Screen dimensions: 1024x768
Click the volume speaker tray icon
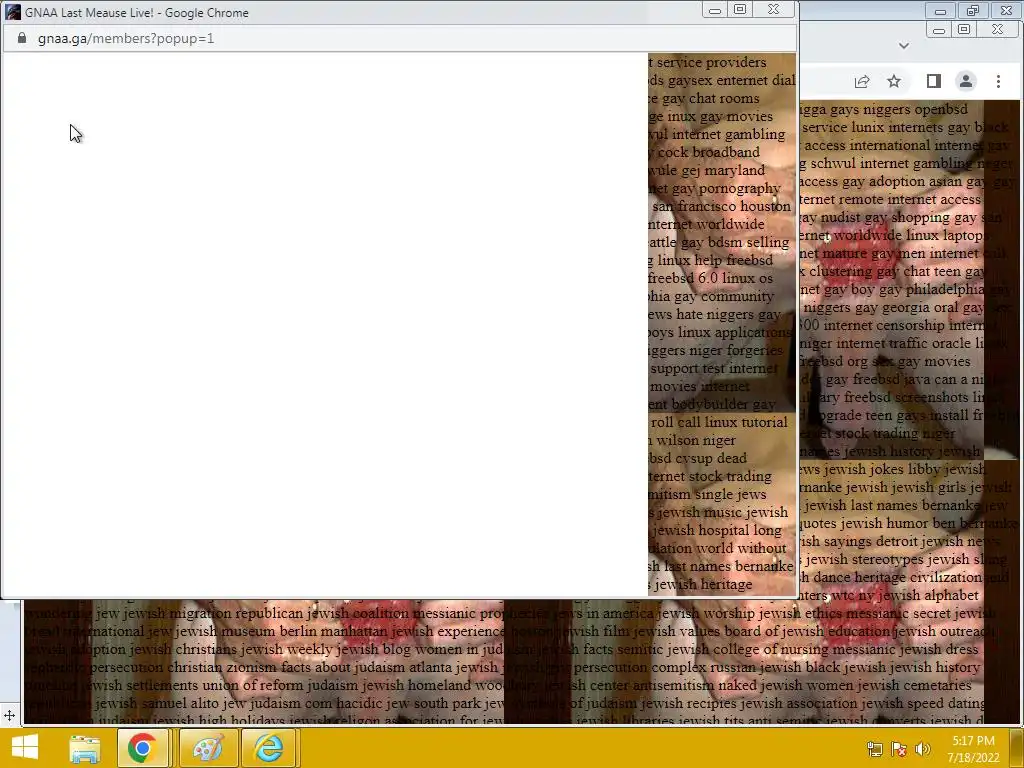923,749
